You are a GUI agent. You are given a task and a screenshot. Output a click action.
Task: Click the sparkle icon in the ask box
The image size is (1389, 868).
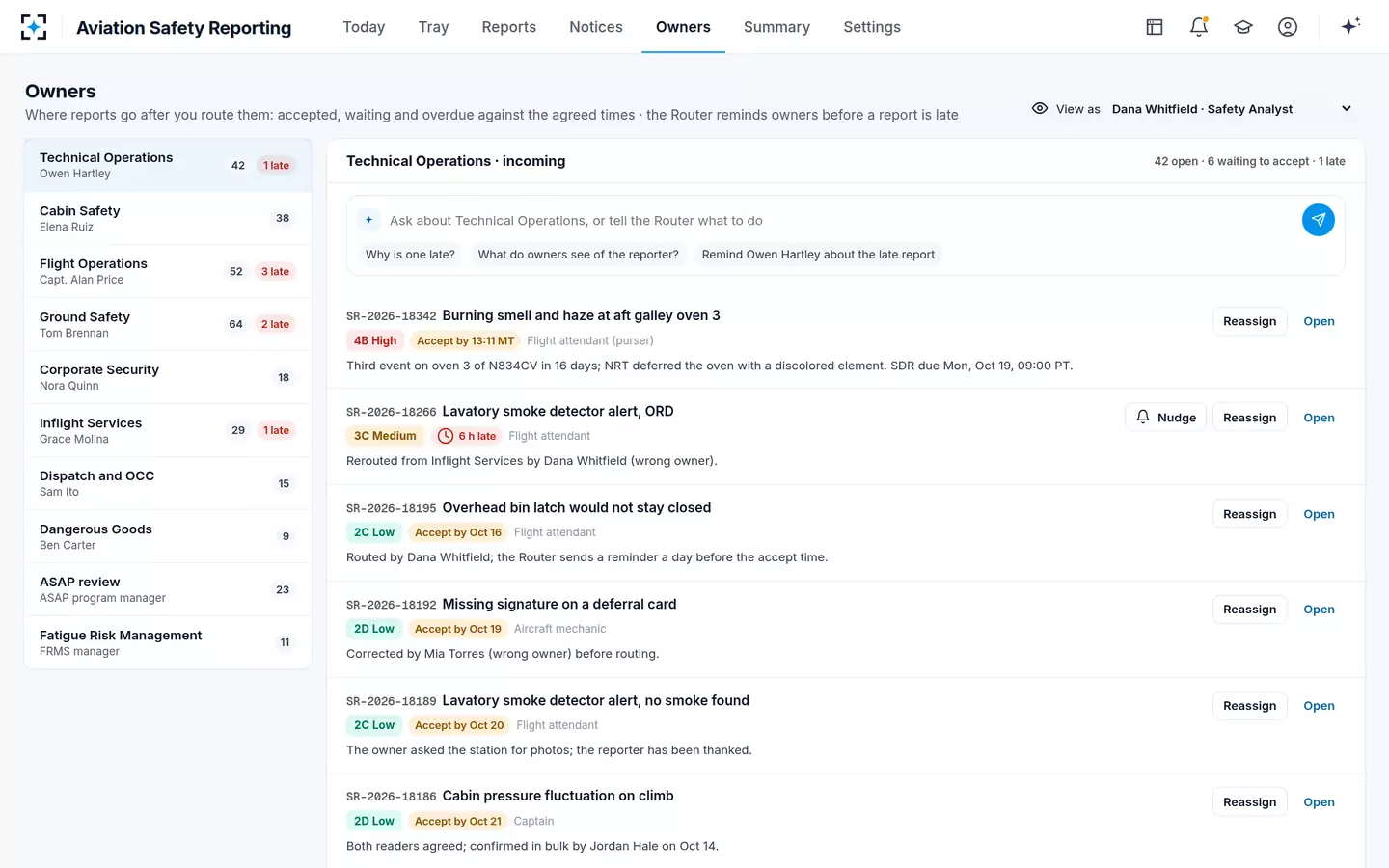coord(368,220)
